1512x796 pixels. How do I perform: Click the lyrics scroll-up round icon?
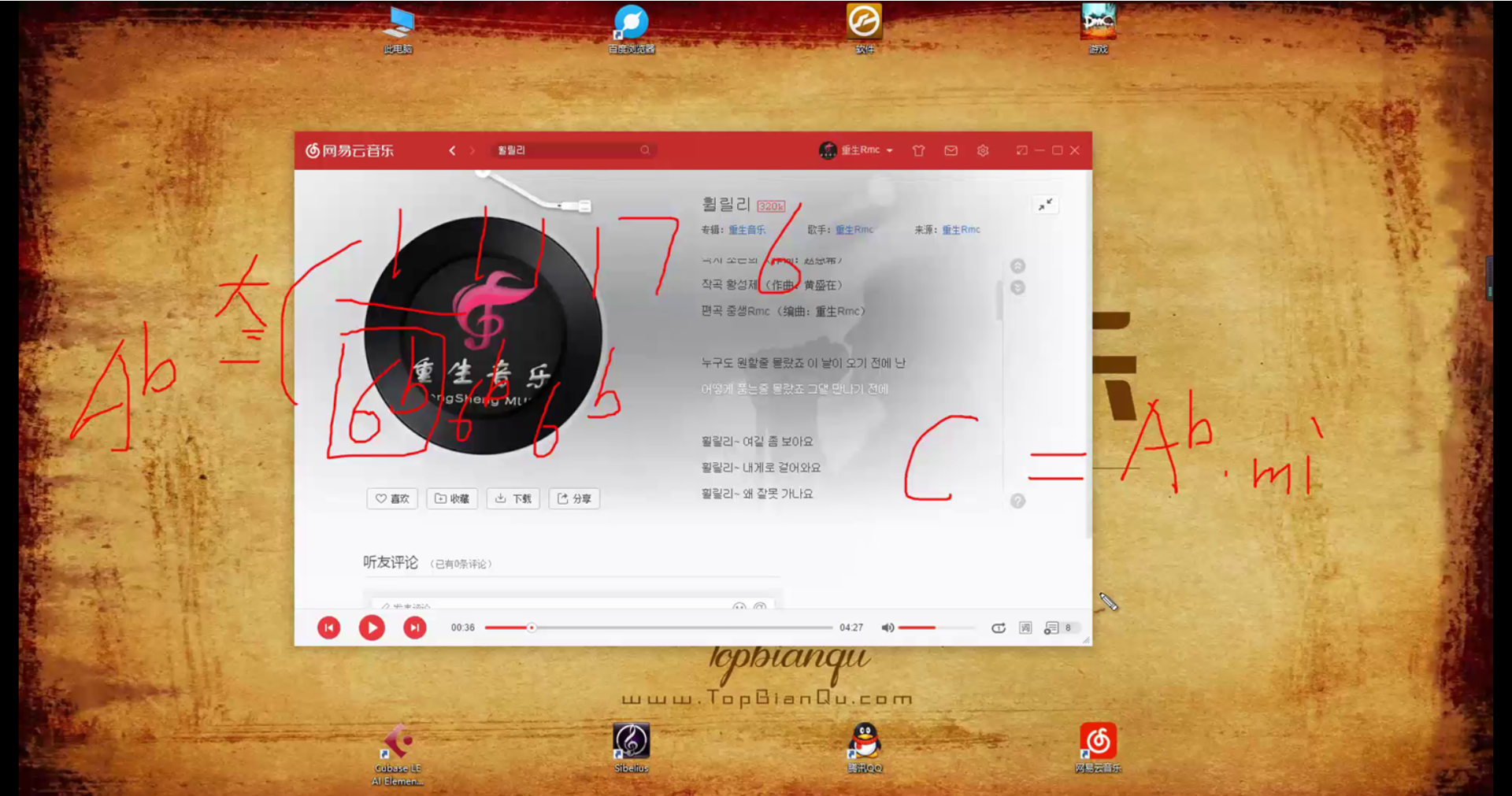click(x=1017, y=266)
